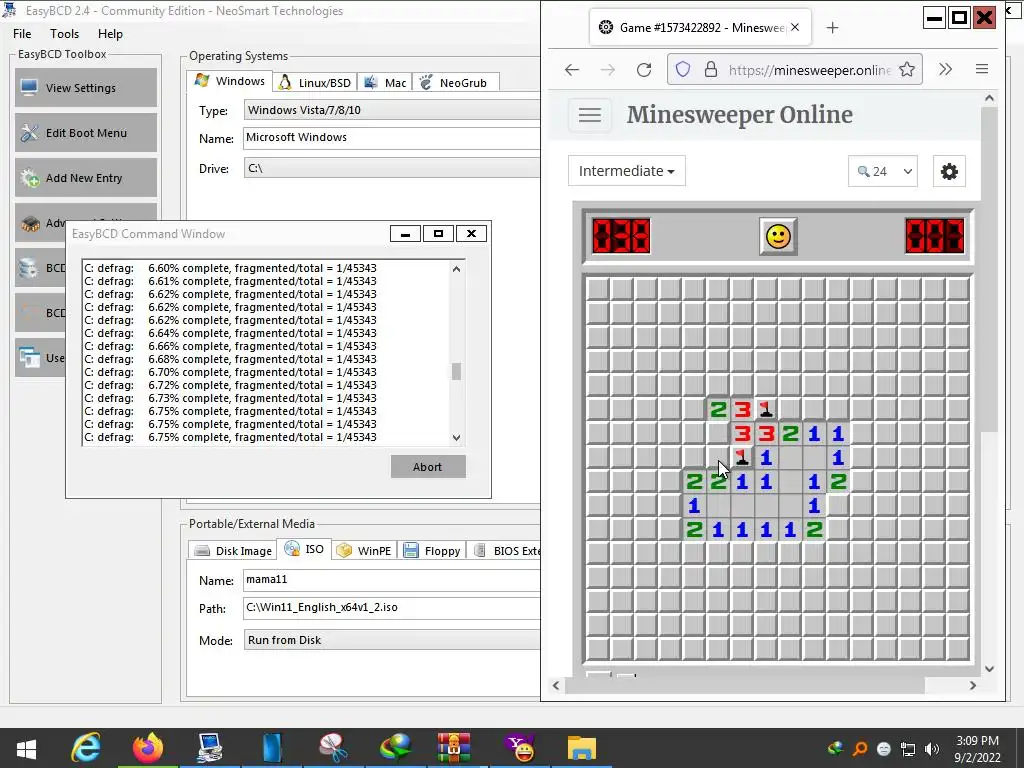1024x768 pixels.
Task: Open the zoom level 24 dropdown
Action: pos(882,171)
